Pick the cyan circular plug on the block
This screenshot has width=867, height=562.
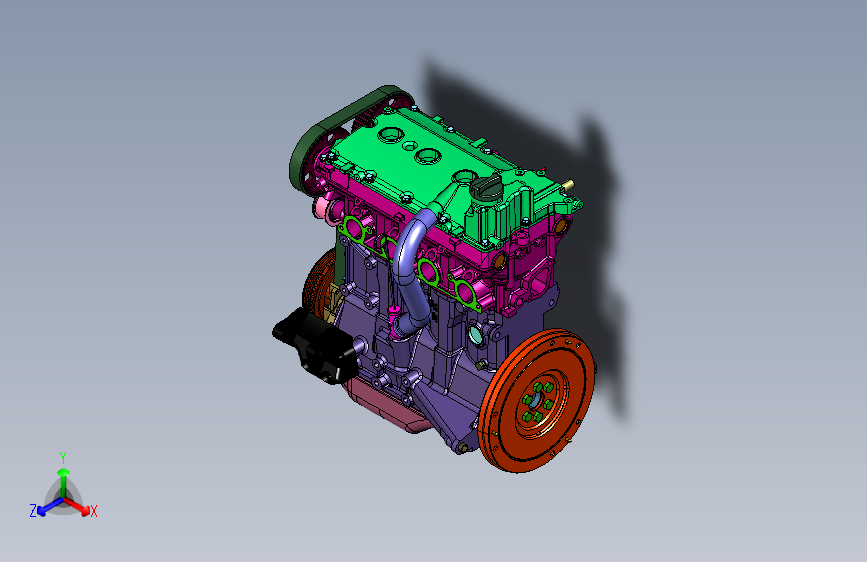475,335
